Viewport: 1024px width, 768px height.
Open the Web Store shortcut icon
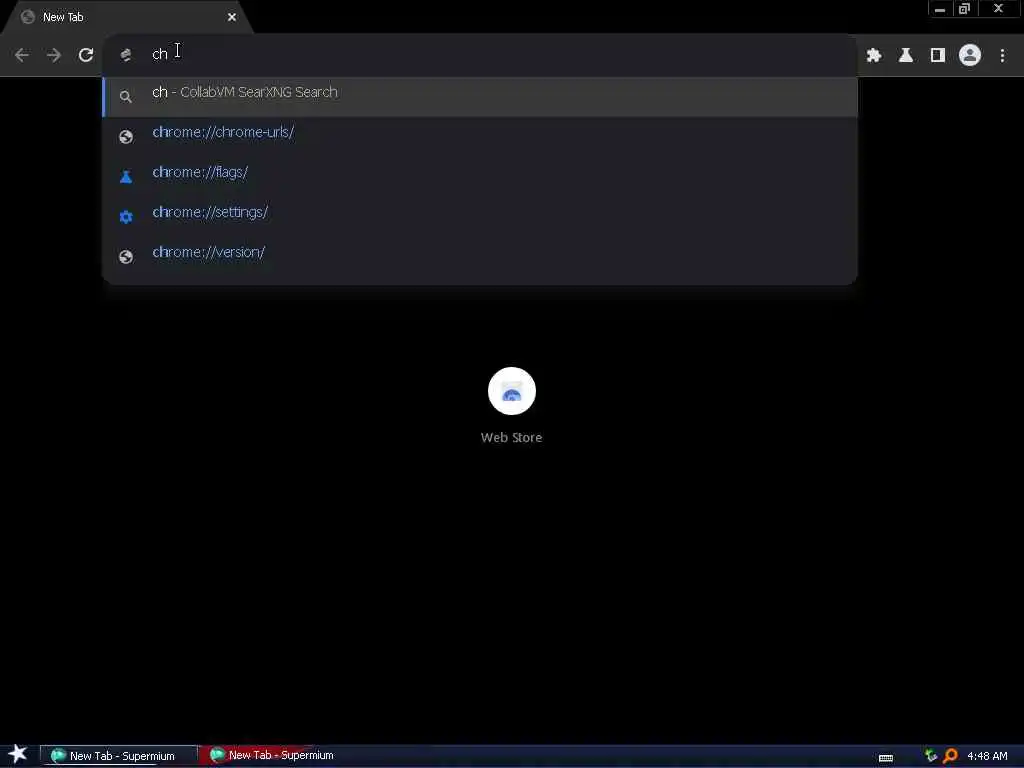[511, 391]
